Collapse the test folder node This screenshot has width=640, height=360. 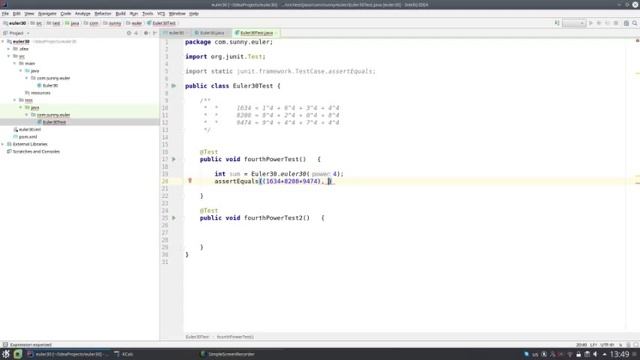[x=15, y=100]
